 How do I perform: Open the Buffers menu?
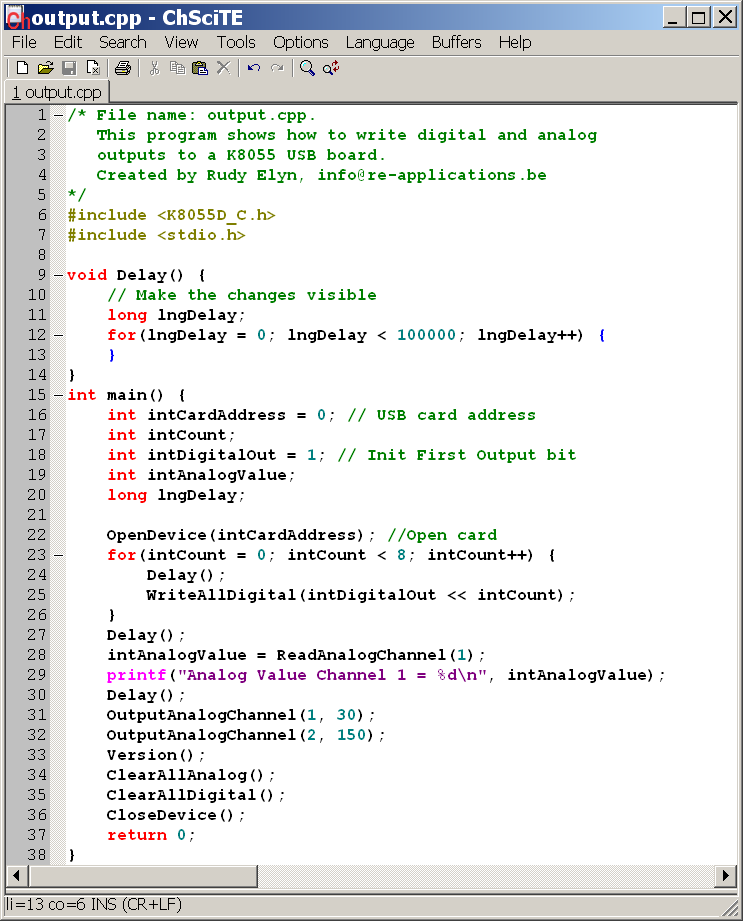pyautogui.click(x=456, y=42)
